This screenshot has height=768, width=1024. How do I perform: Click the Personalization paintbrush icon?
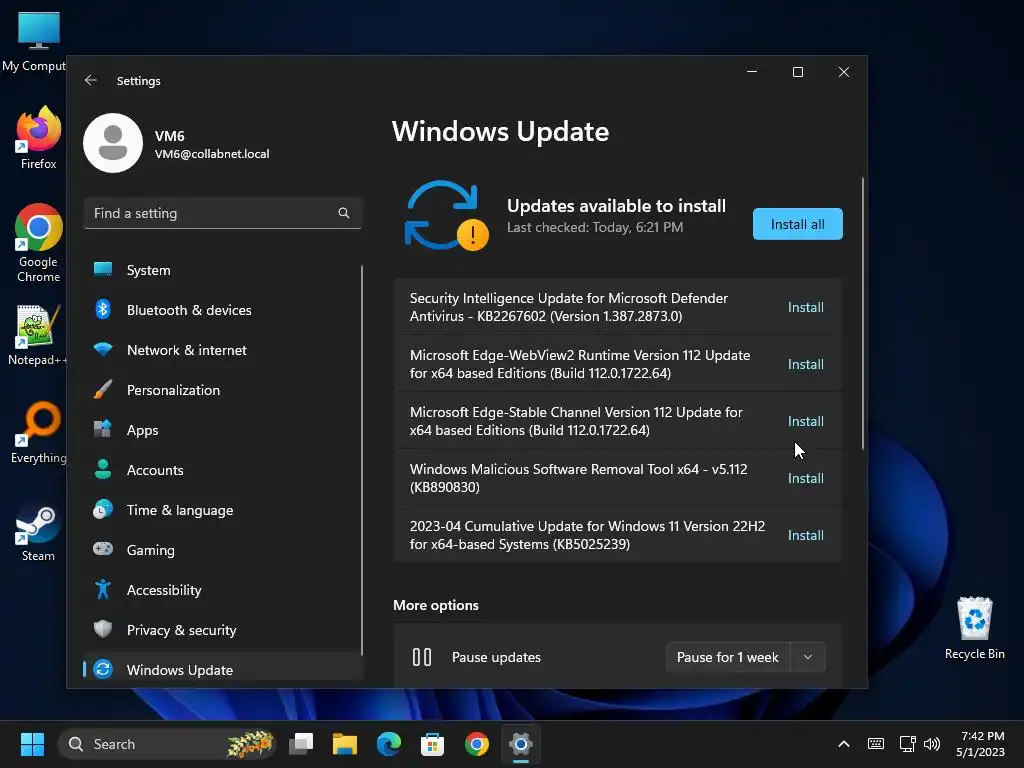(103, 390)
